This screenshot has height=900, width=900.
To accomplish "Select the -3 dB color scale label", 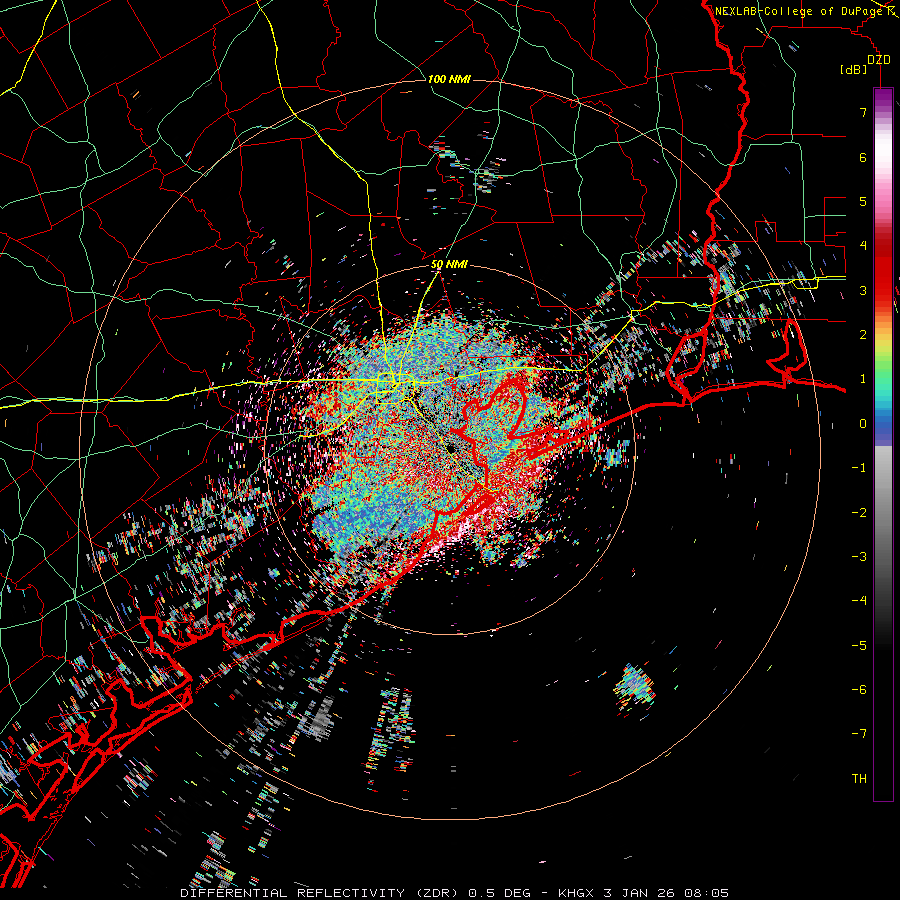I will click(x=859, y=557).
